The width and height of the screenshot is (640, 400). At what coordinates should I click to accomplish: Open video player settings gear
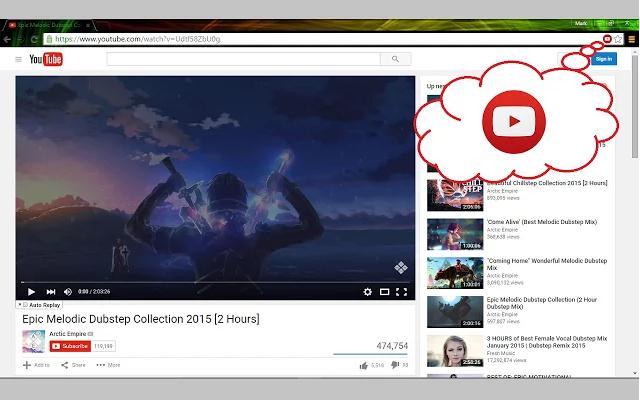click(x=367, y=292)
